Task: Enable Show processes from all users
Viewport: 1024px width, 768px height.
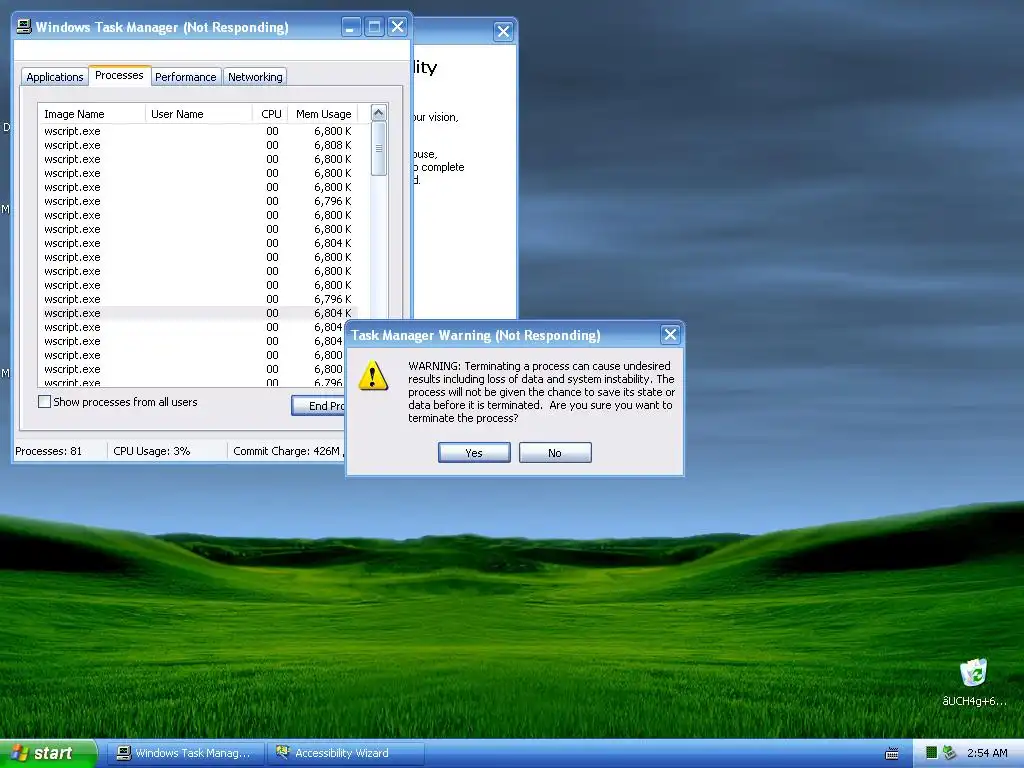Action: [44, 402]
